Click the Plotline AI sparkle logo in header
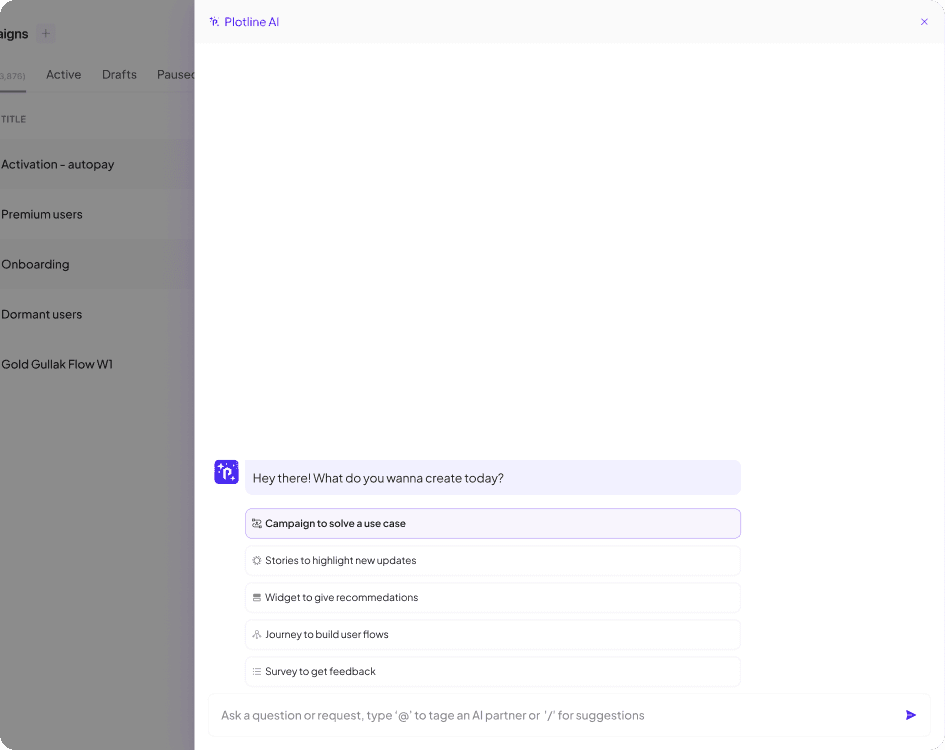Screen dimensions: 945x750 pos(214,22)
